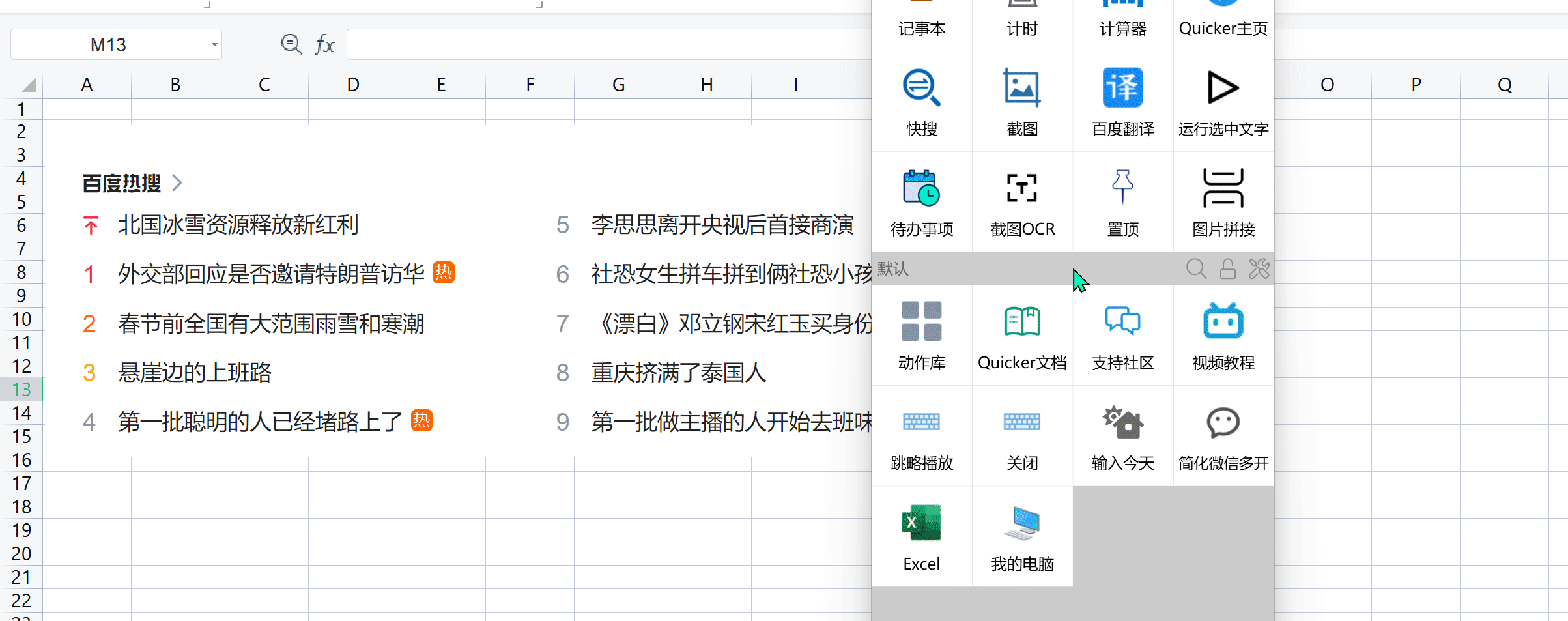Screen dimensions: 1568x621
Task: Run the 输入今天 action
Action: point(1122,435)
